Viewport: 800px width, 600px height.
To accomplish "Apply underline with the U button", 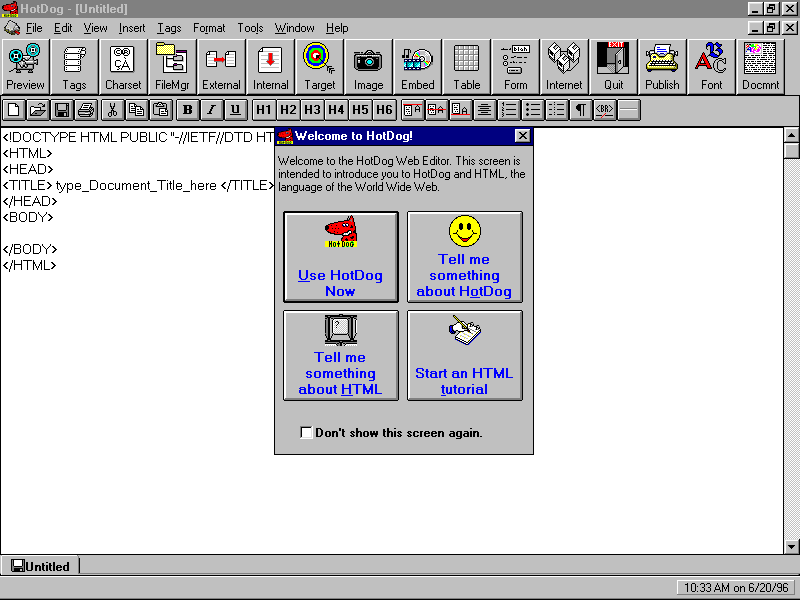I will (235, 110).
